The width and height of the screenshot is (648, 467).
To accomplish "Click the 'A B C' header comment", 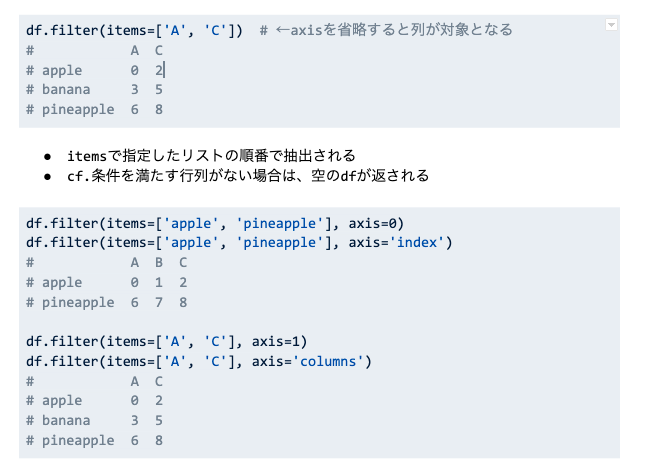I will [158, 263].
